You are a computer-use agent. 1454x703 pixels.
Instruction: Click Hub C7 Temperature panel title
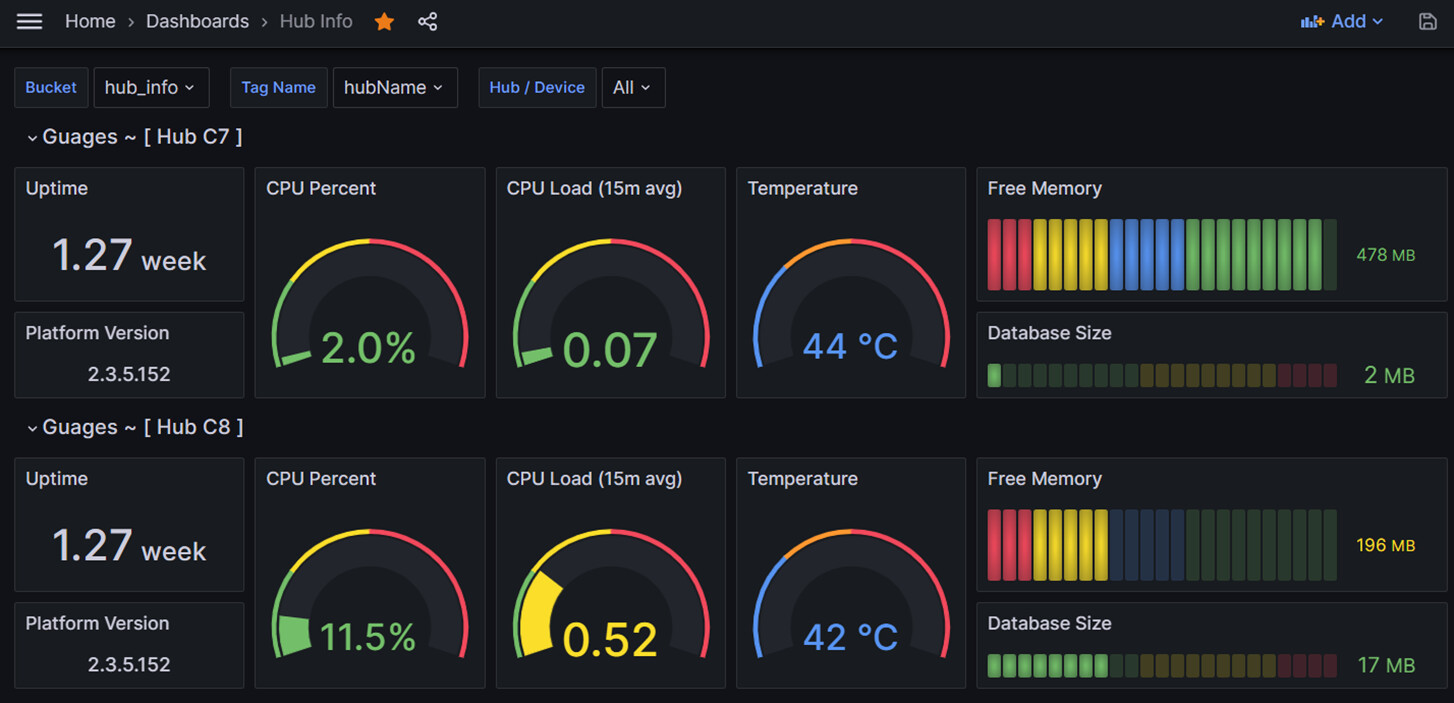tap(802, 188)
